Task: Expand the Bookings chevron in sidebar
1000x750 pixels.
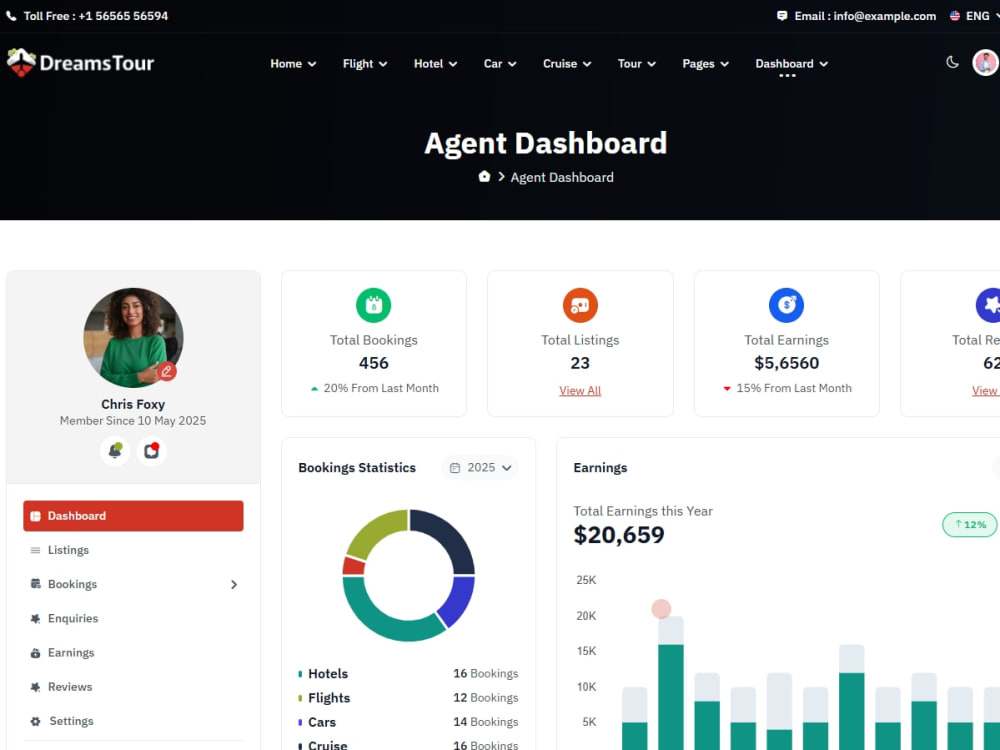Action: click(234, 584)
